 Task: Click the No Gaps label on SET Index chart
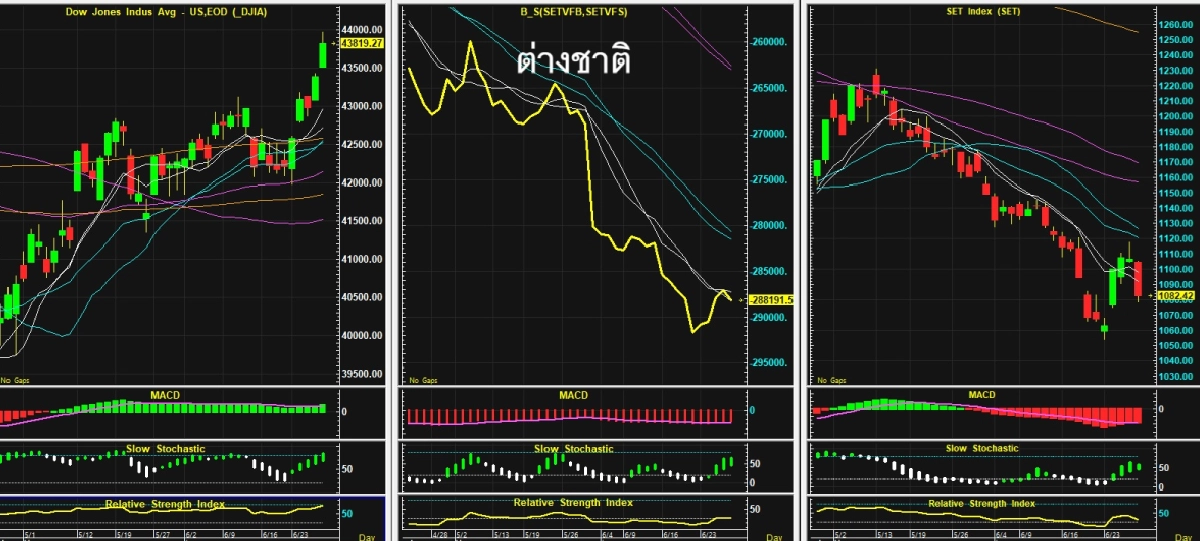click(829, 380)
